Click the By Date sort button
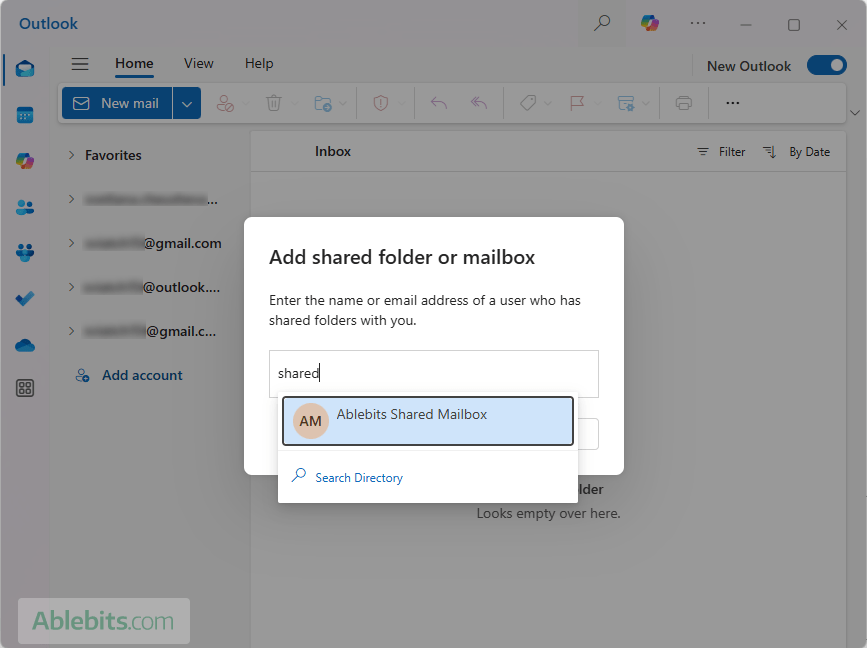867x648 pixels. (809, 151)
